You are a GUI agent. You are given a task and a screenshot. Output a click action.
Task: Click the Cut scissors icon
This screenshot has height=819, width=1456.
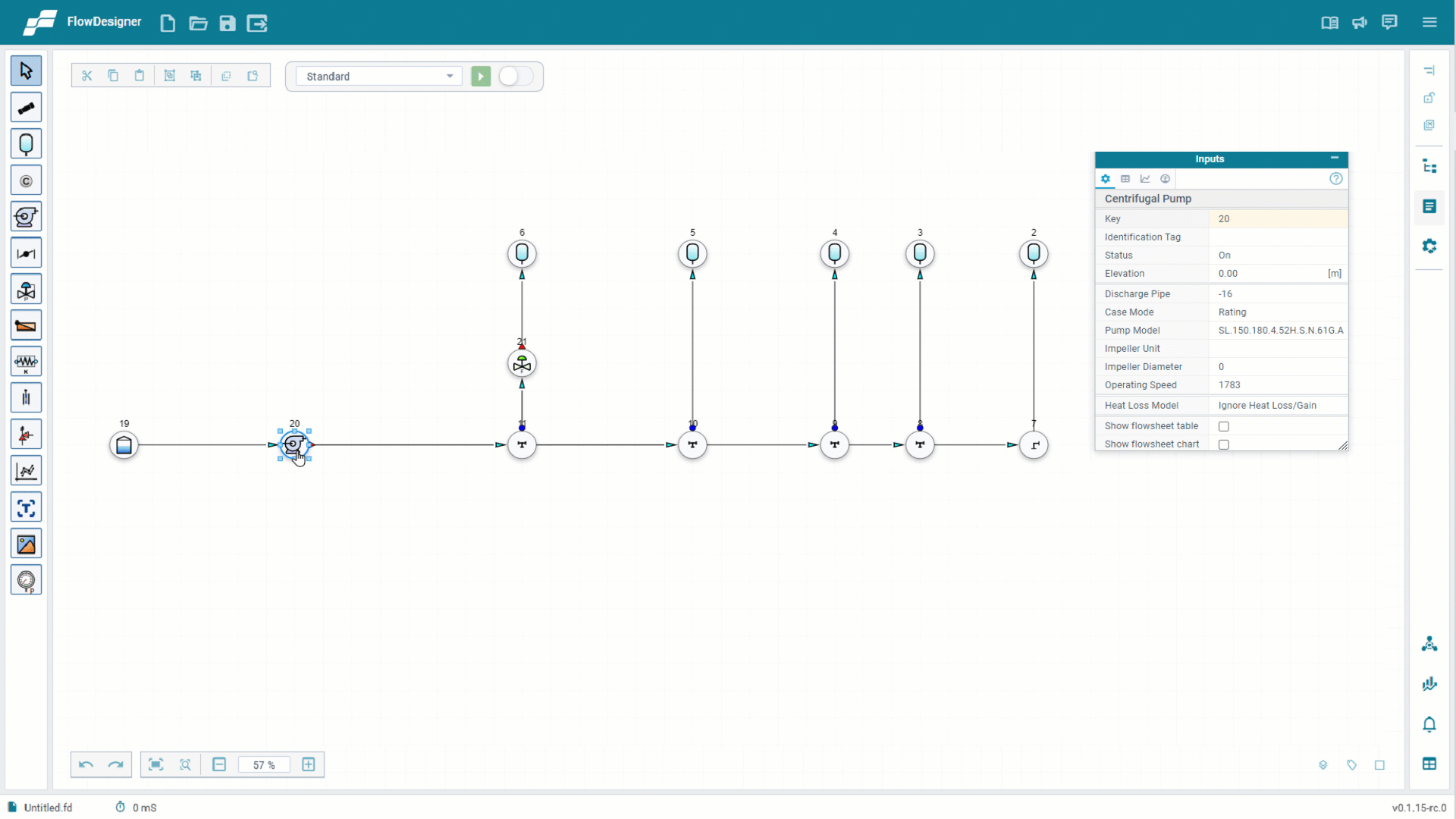(x=86, y=76)
